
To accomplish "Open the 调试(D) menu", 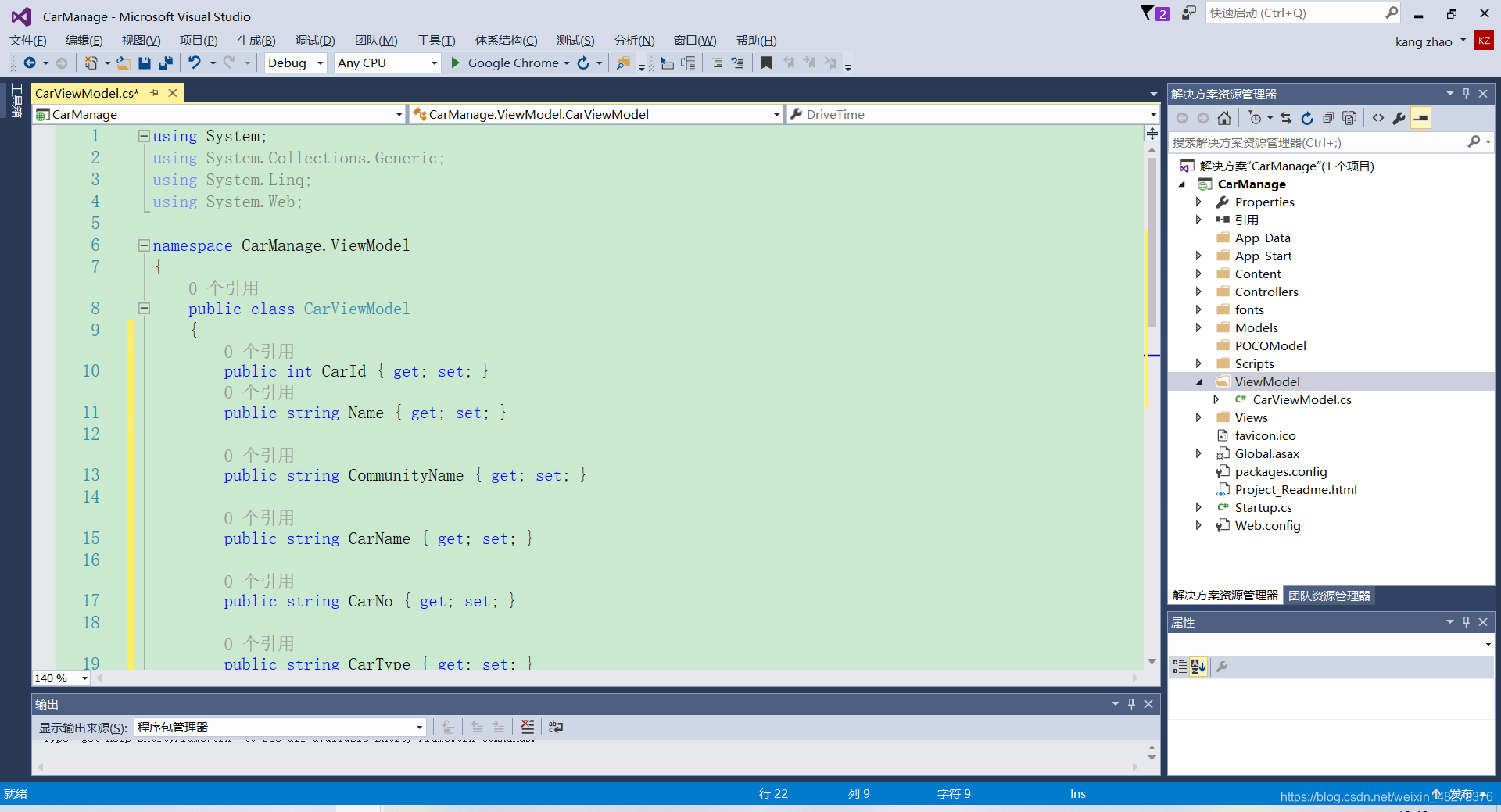I will (x=314, y=40).
